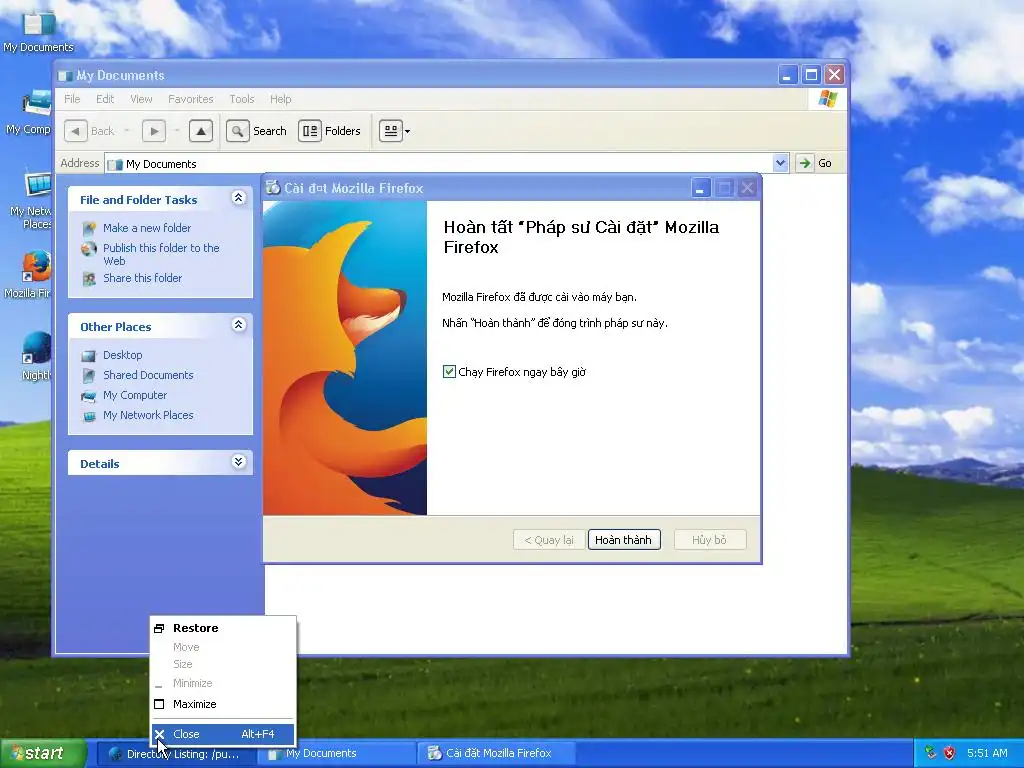1024x768 pixels.
Task: Switch to My Documents taskbar button
Action: pyautogui.click(x=335, y=754)
